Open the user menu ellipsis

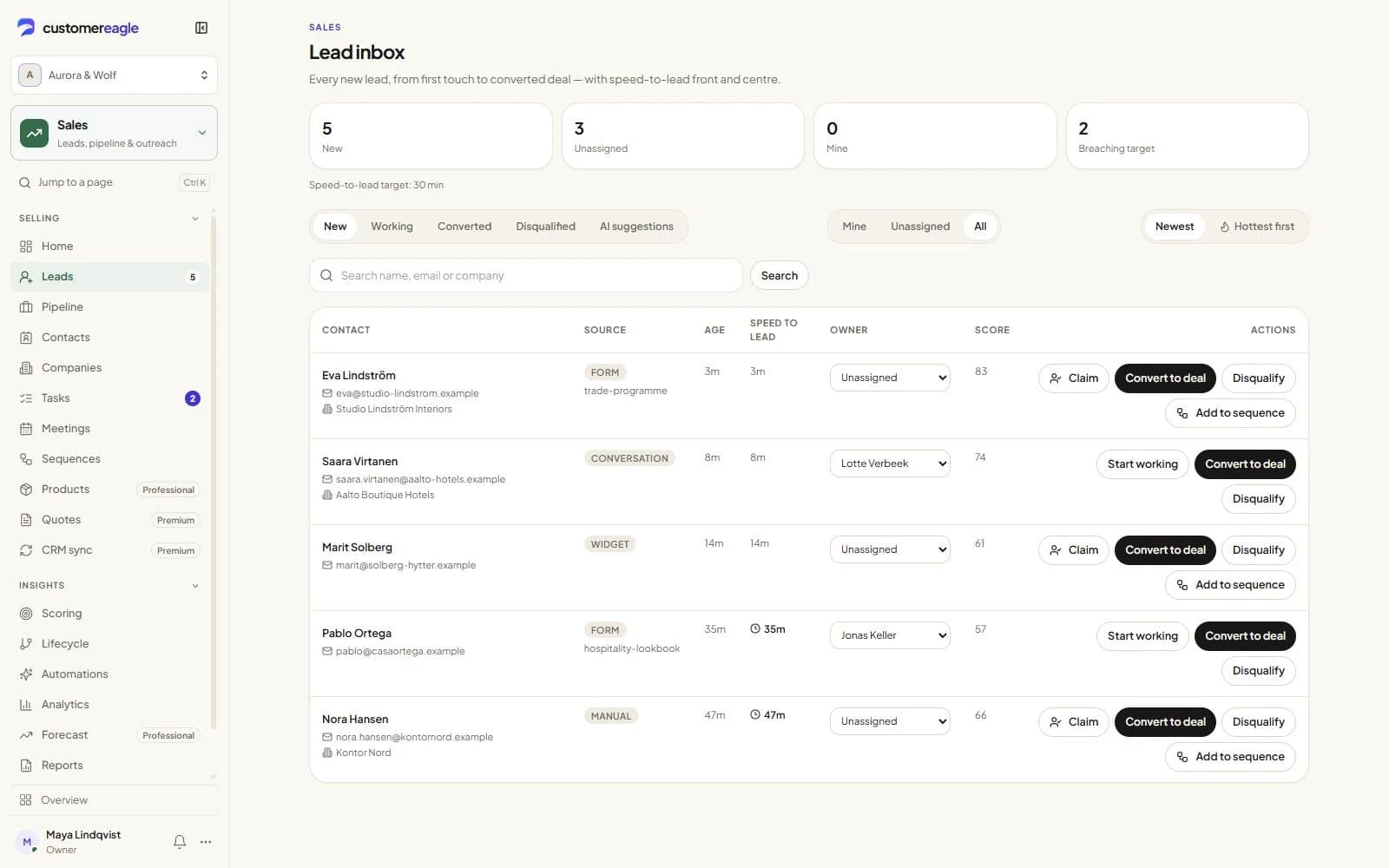tap(206, 842)
